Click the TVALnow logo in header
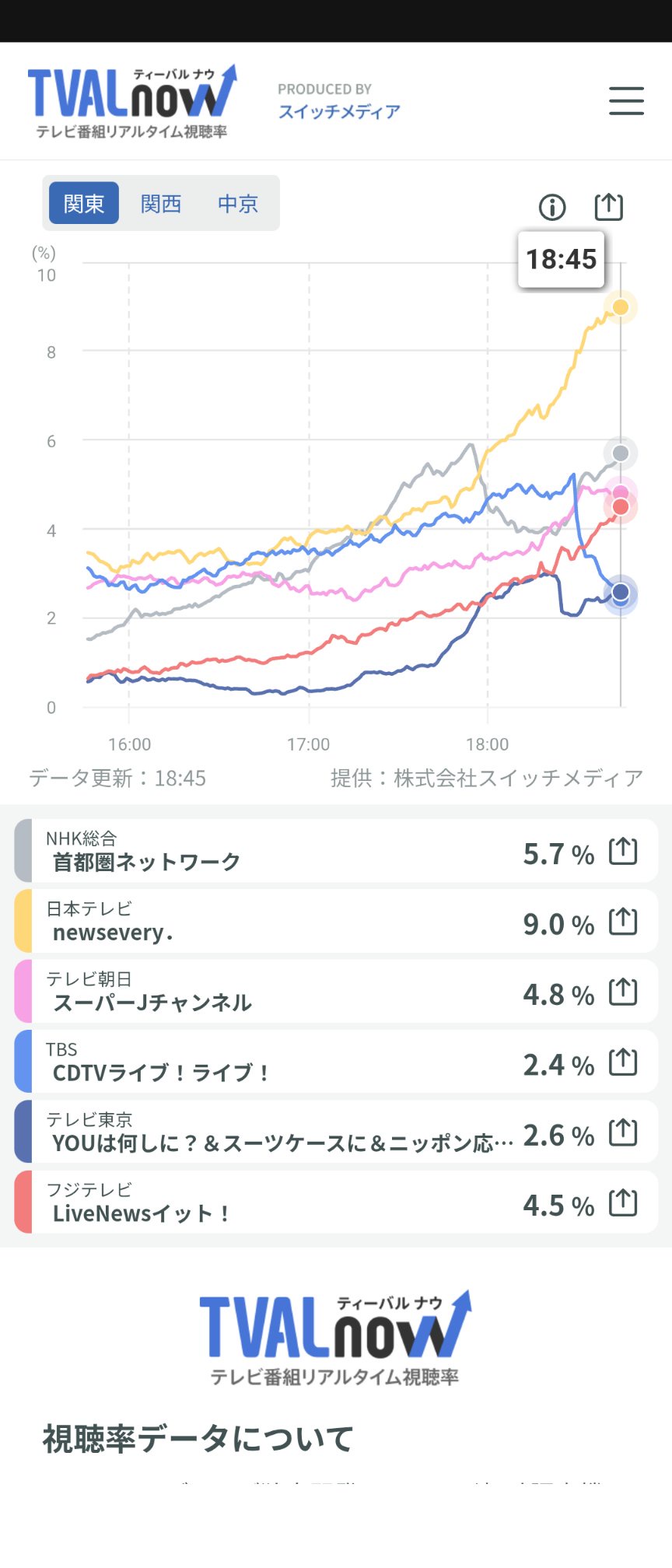 coord(132,102)
